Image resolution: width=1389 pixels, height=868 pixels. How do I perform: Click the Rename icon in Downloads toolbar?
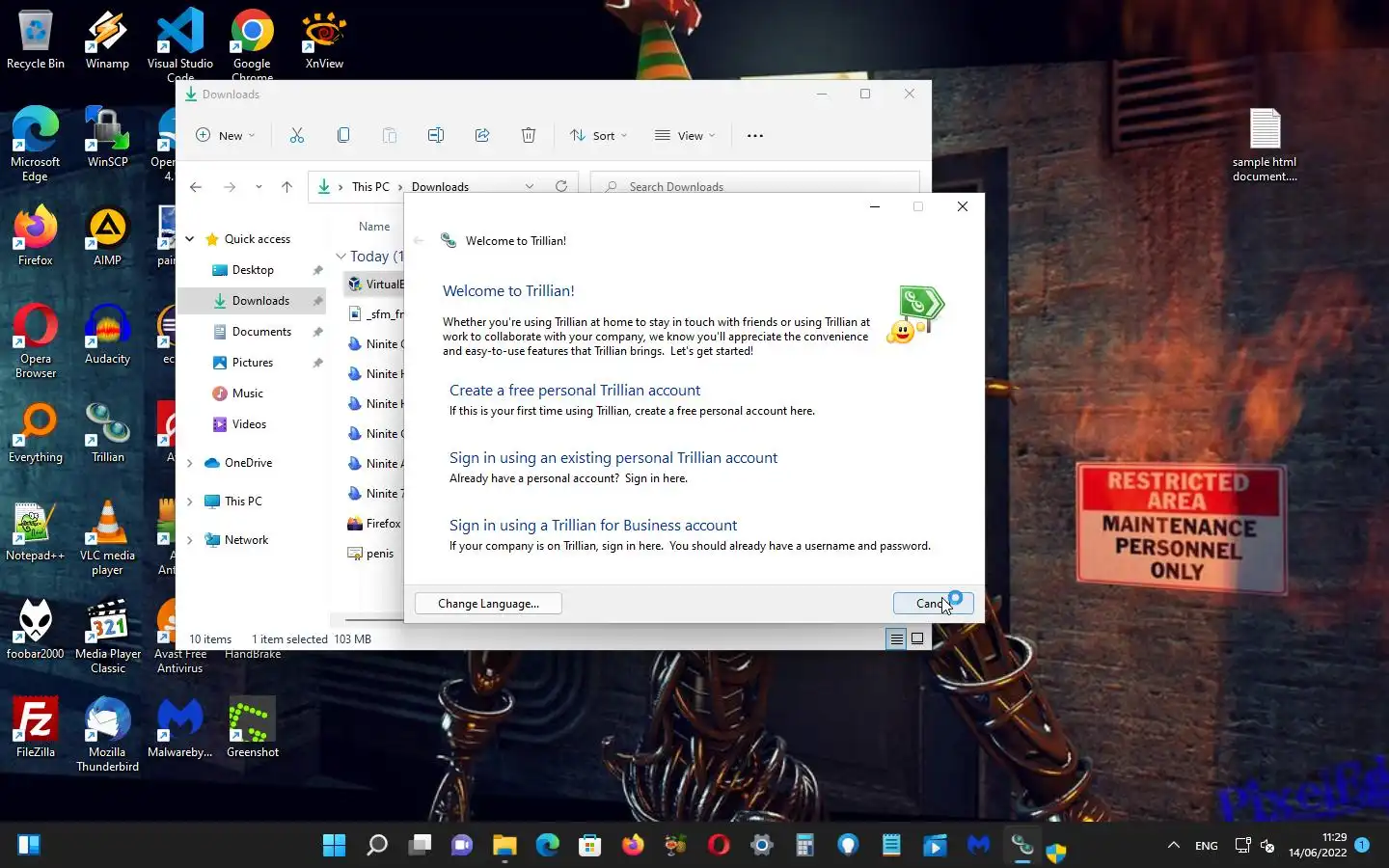click(436, 135)
